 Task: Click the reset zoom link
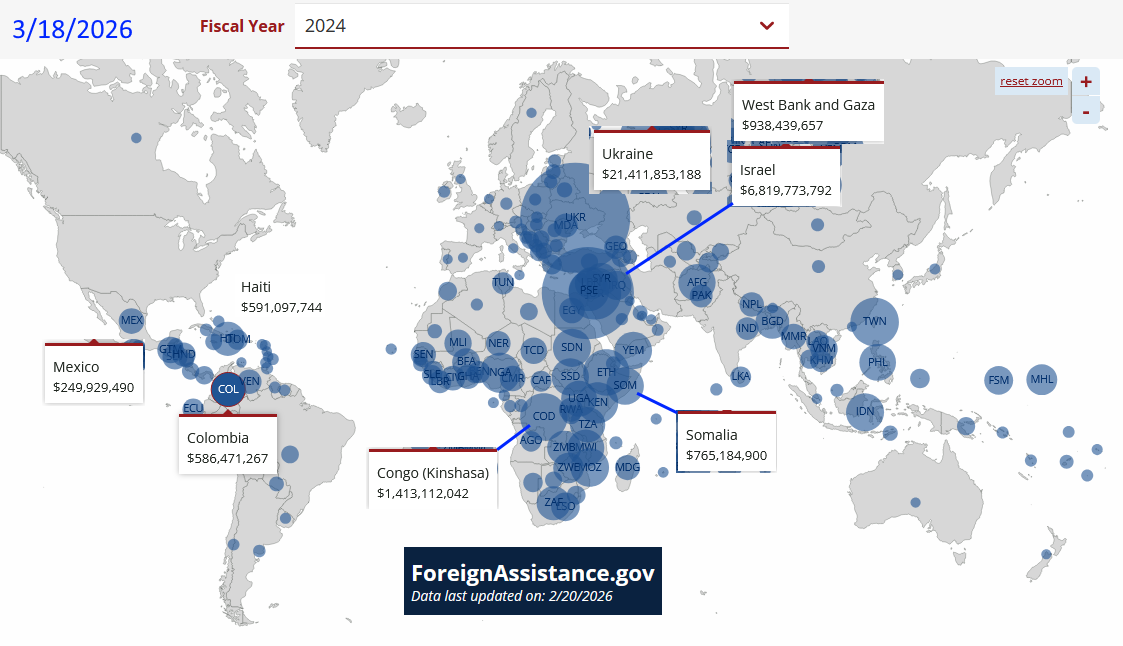[x=1031, y=81]
